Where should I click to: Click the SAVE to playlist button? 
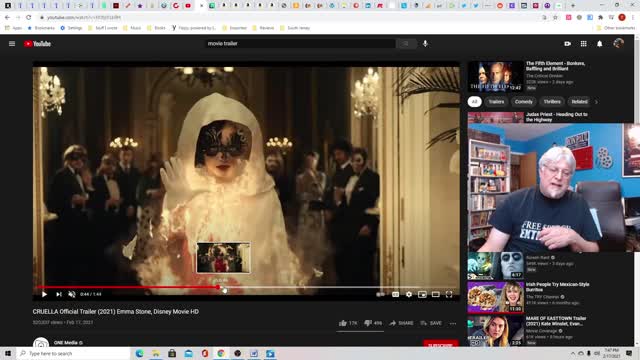pos(431,323)
